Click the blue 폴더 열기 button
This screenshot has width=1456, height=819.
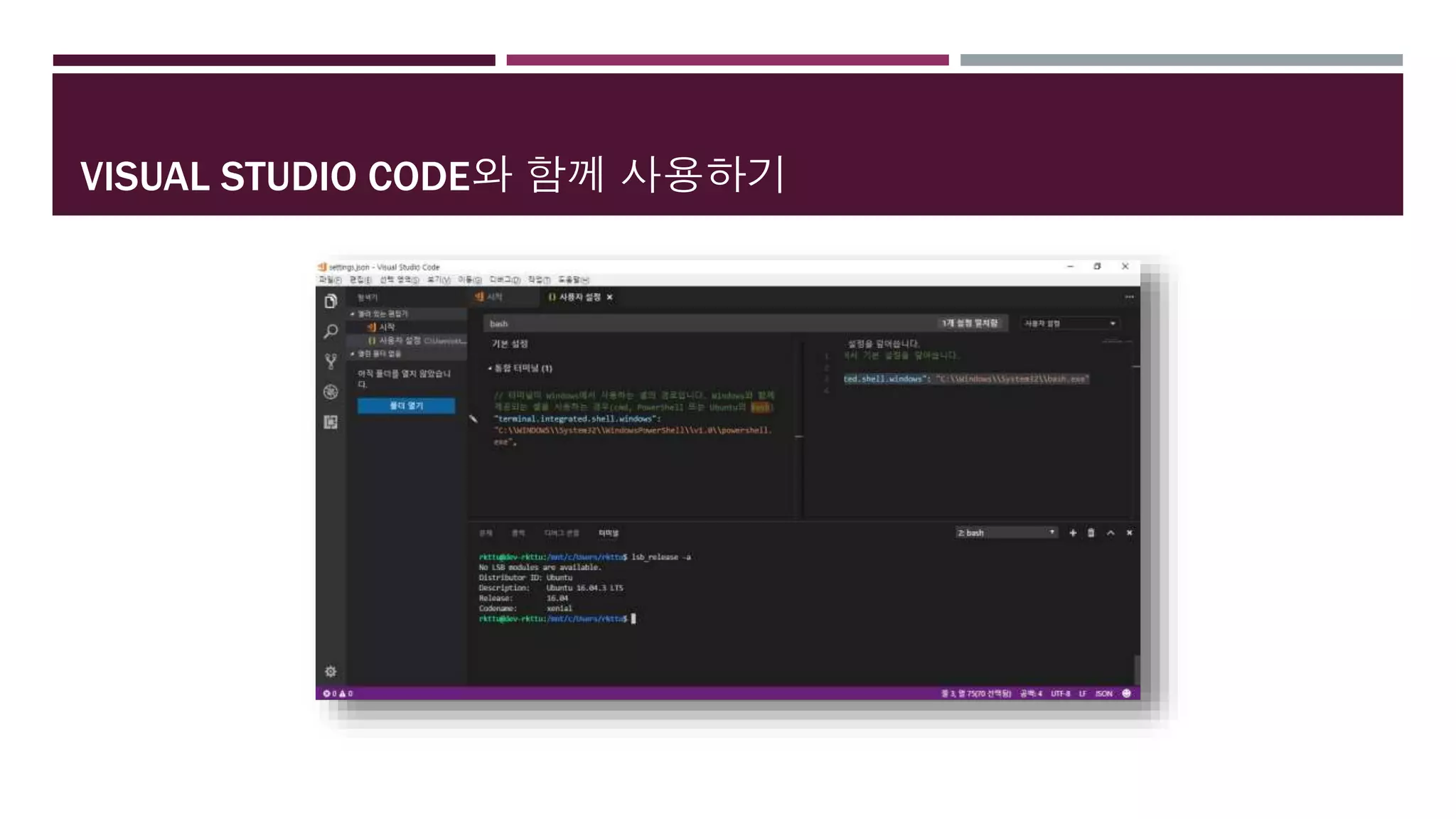[x=406, y=405]
